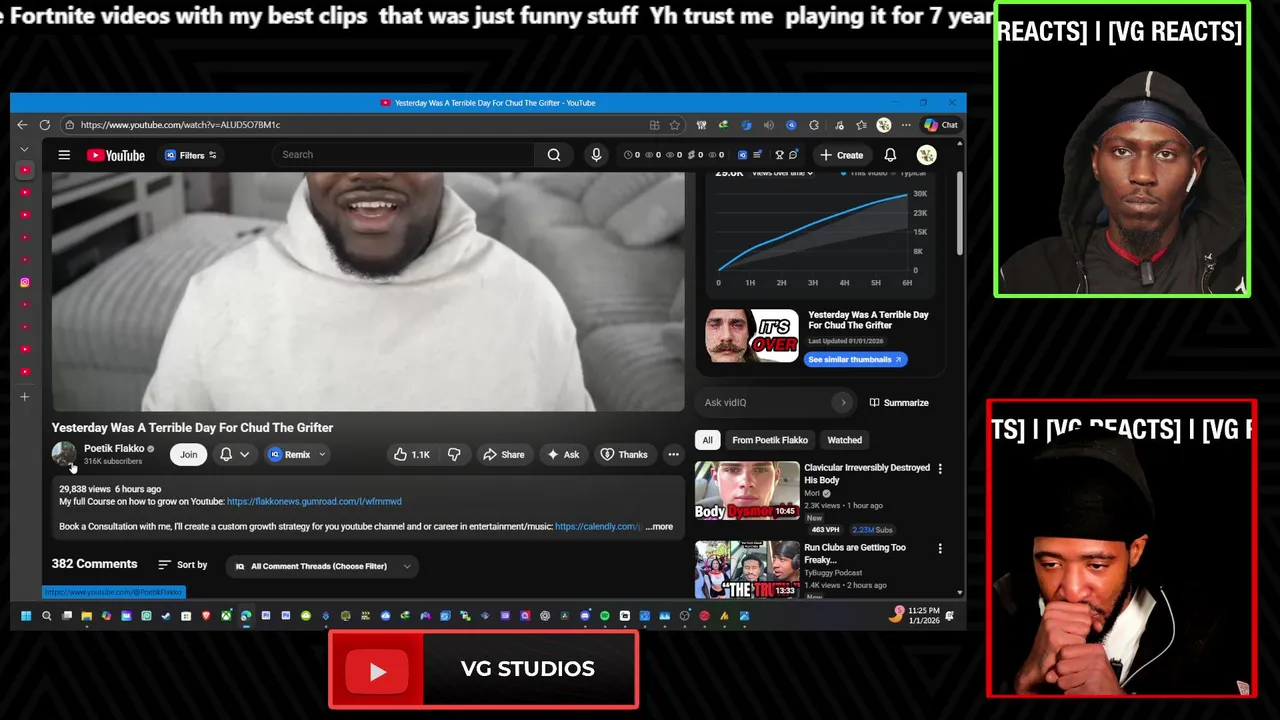Start voice search with microphone icon
This screenshot has height=720, width=1280.
(x=596, y=155)
